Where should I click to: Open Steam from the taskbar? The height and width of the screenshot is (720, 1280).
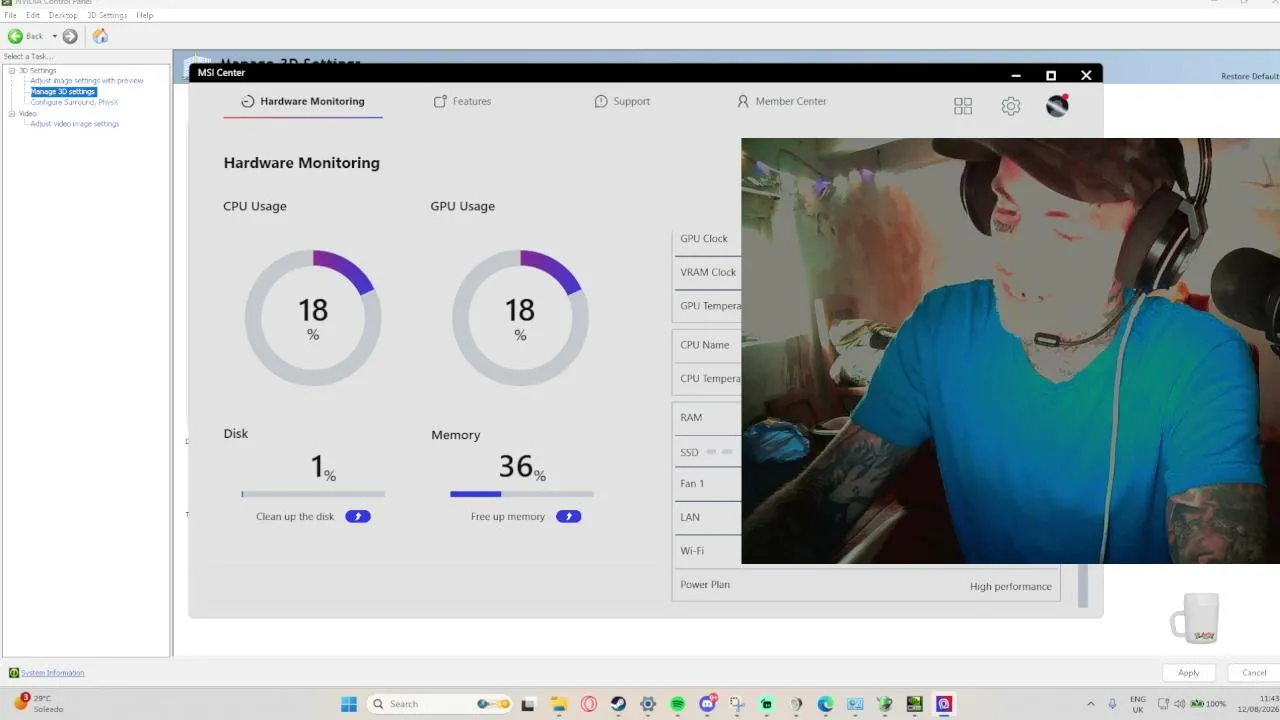point(618,704)
